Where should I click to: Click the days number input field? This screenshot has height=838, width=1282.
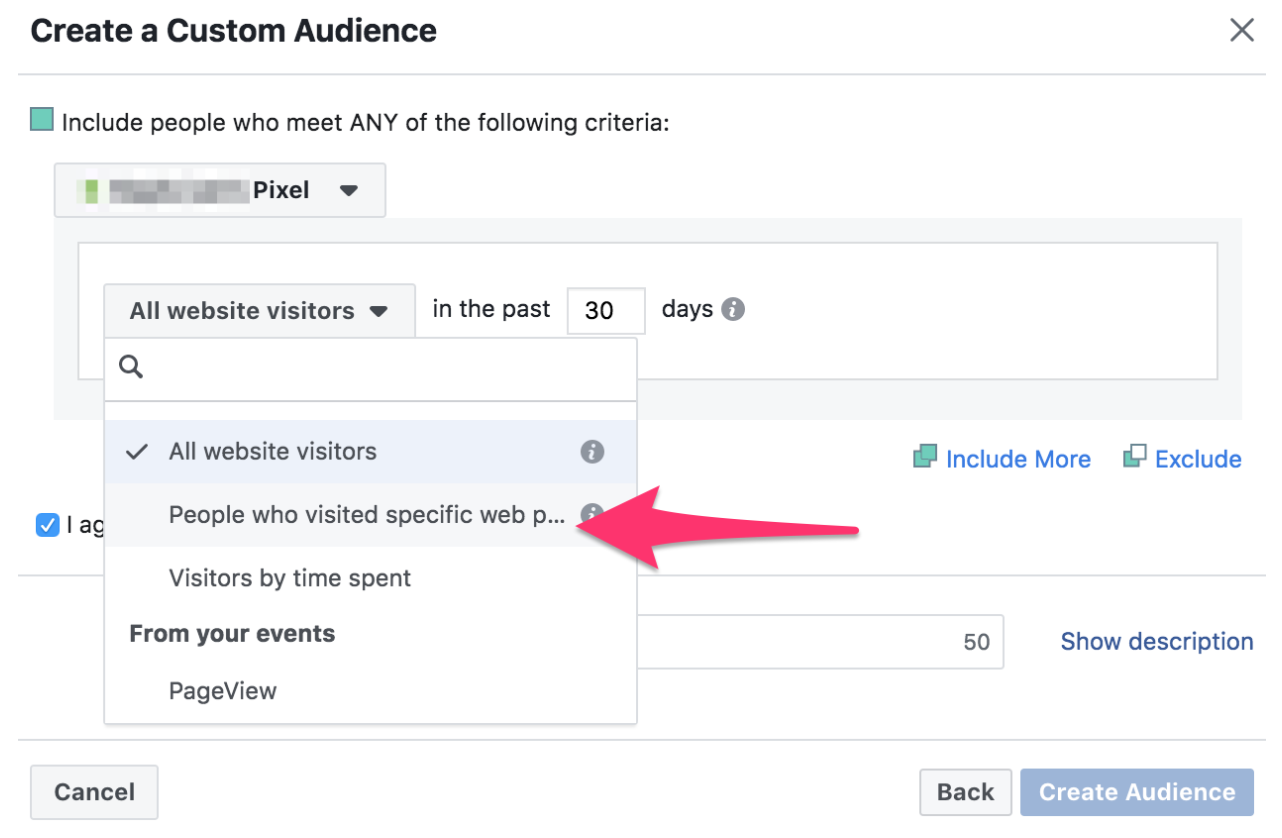605,311
